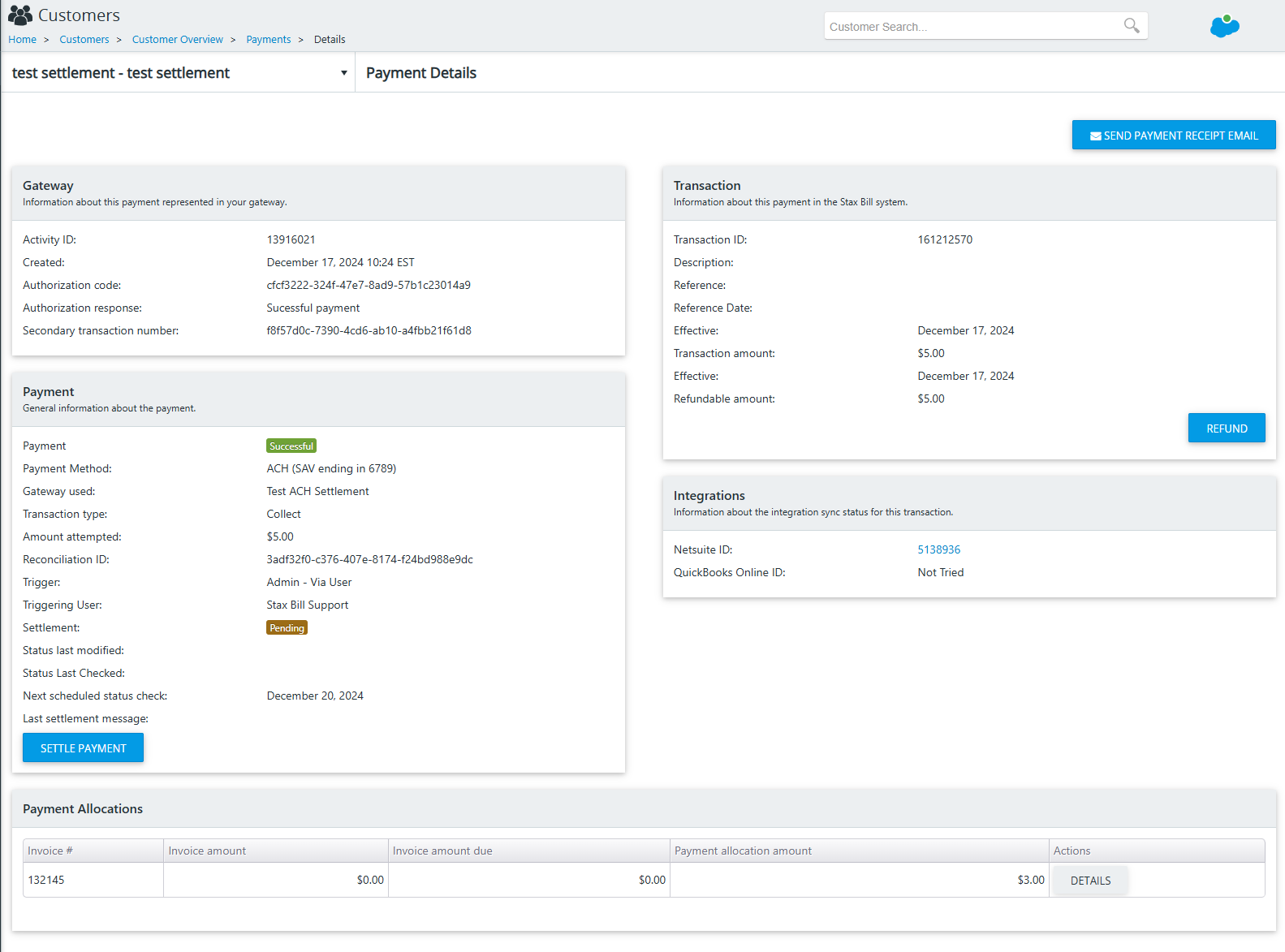Image resolution: width=1285 pixels, height=952 pixels.
Task: Click Refundable amount $5.00 value
Action: click(931, 399)
